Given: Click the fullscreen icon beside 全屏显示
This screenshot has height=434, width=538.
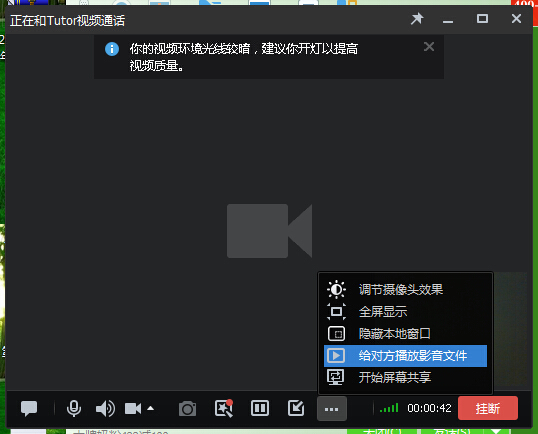Looking at the screenshot, I should click(x=336, y=312).
